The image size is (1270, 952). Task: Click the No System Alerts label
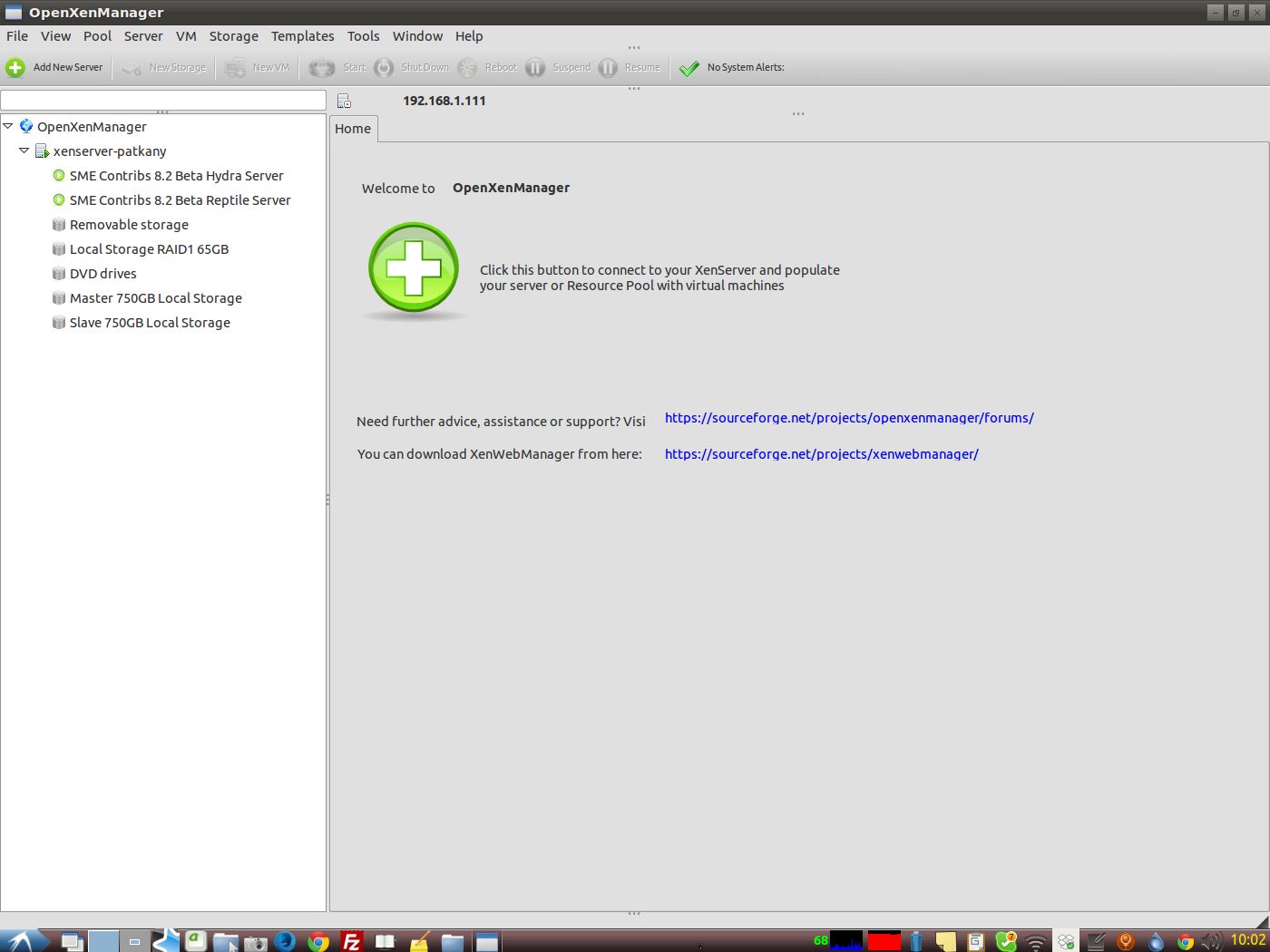[x=746, y=68]
